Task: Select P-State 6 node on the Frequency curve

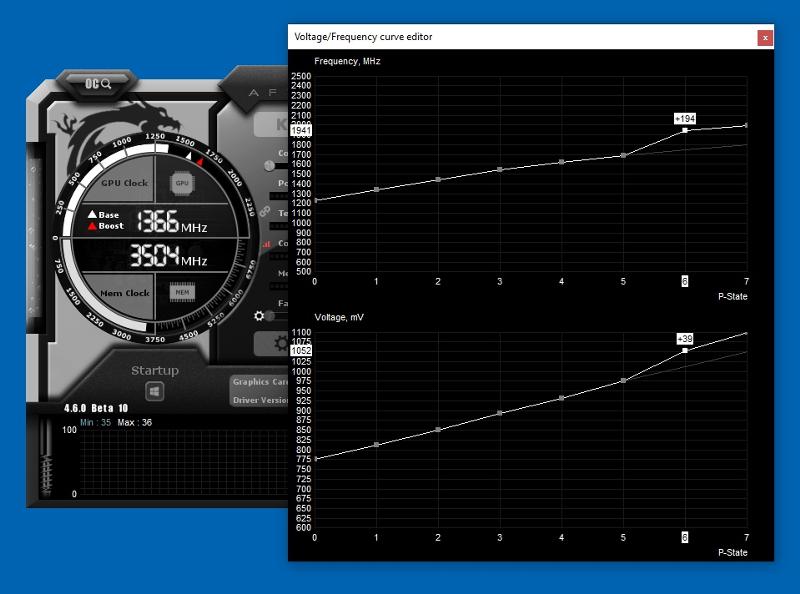Action: point(686,132)
